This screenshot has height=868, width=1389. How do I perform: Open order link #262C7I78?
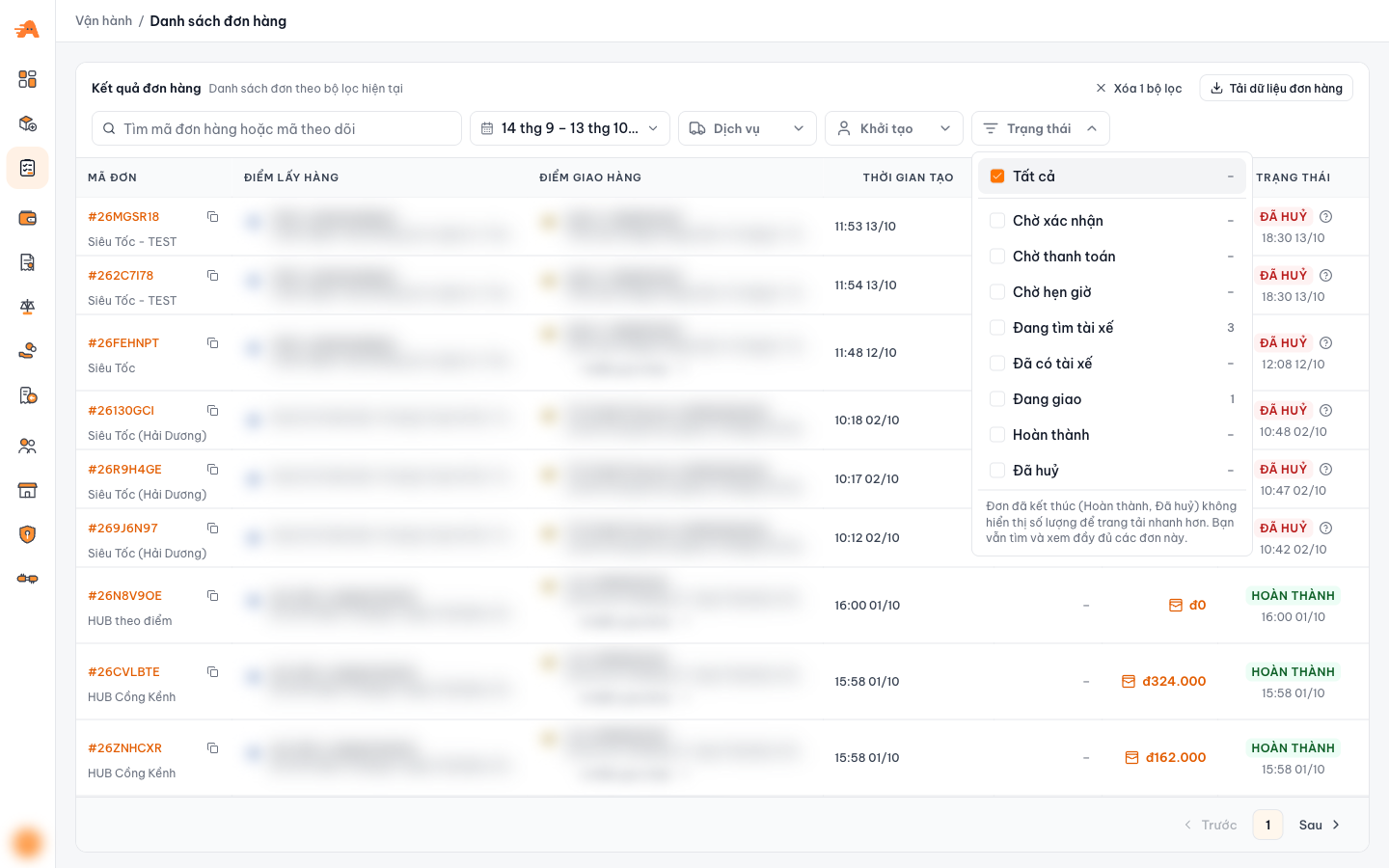[121, 276]
